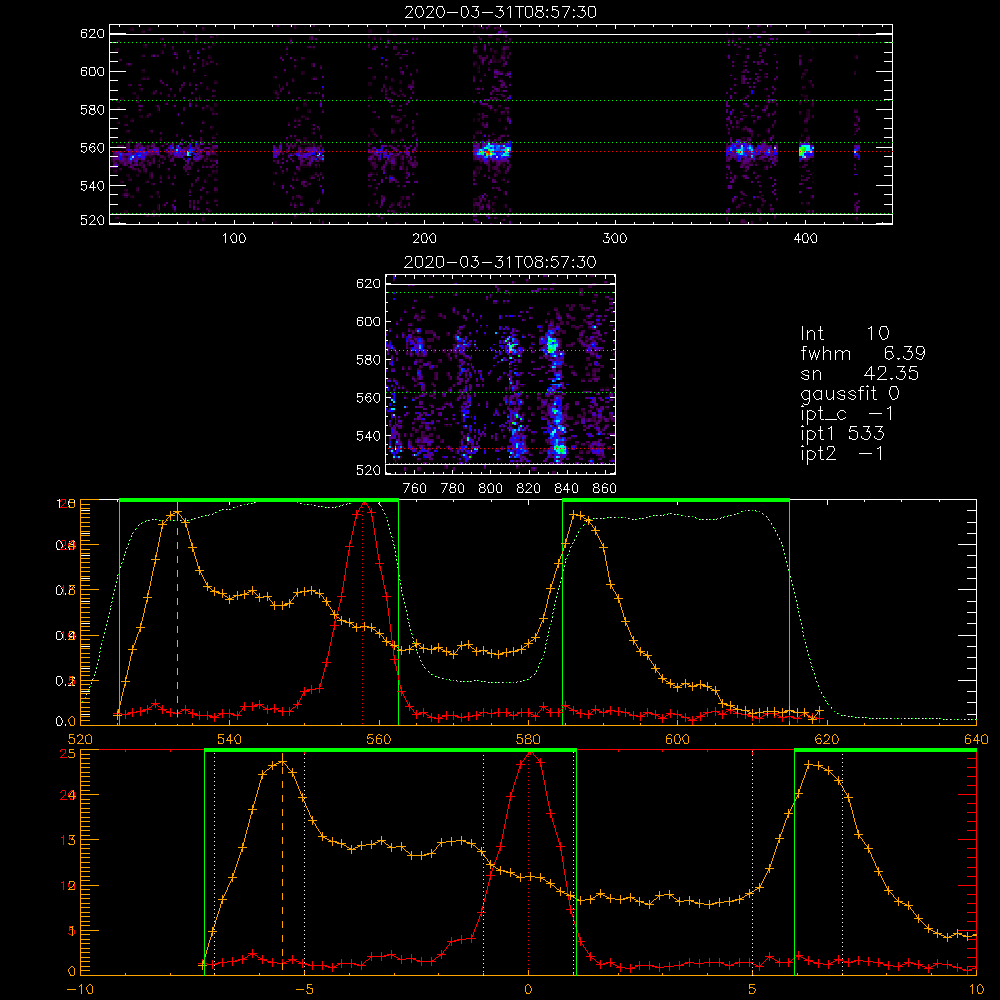Click bright green blob near 585 in middle image
This screenshot has width=1000, height=1000.
pyautogui.click(x=552, y=346)
